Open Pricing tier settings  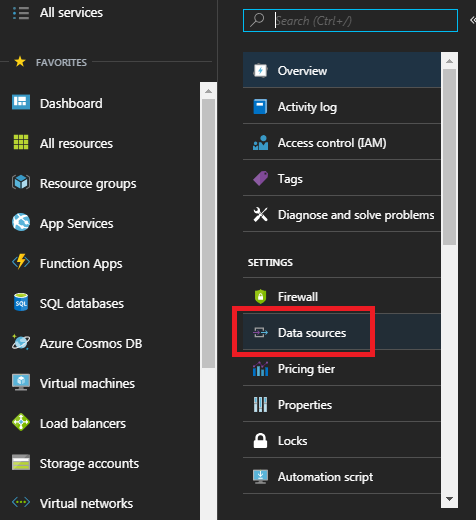(x=342, y=368)
